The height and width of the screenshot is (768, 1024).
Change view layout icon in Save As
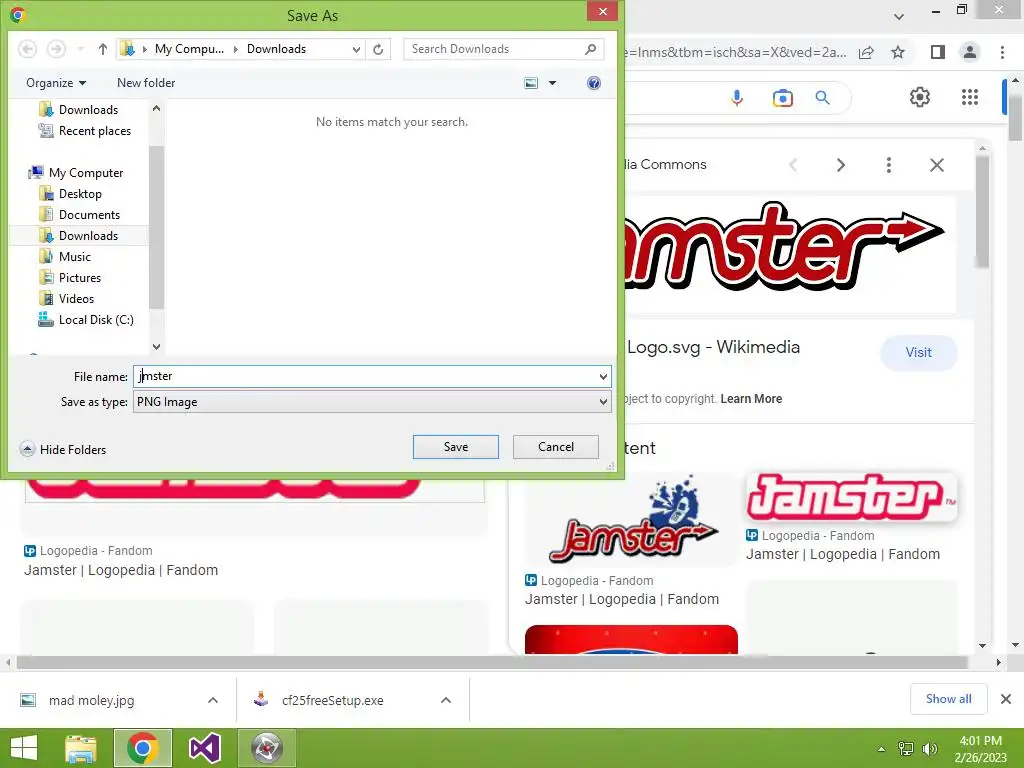tap(532, 83)
